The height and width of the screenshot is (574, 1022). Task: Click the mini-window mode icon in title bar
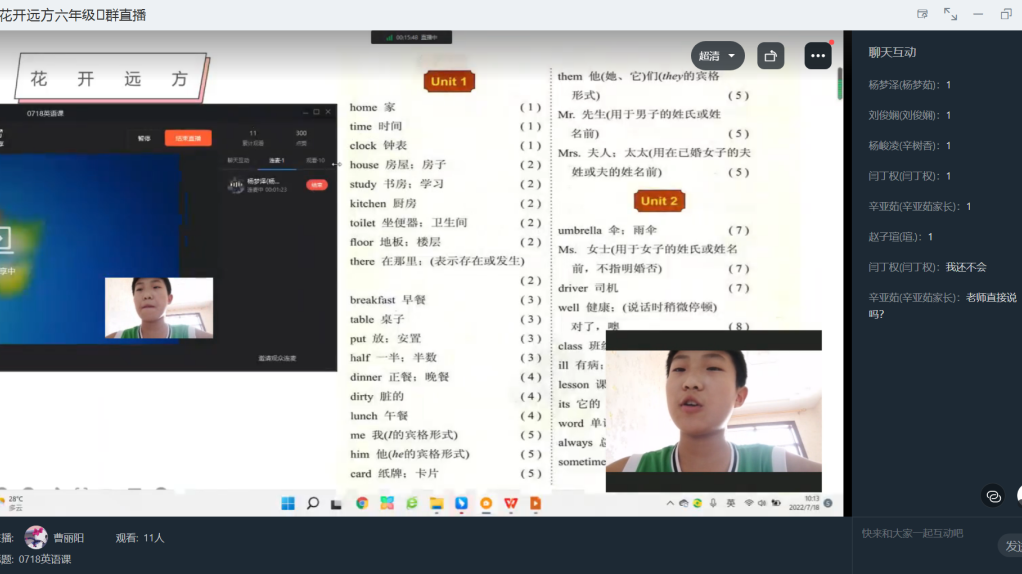coord(922,14)
